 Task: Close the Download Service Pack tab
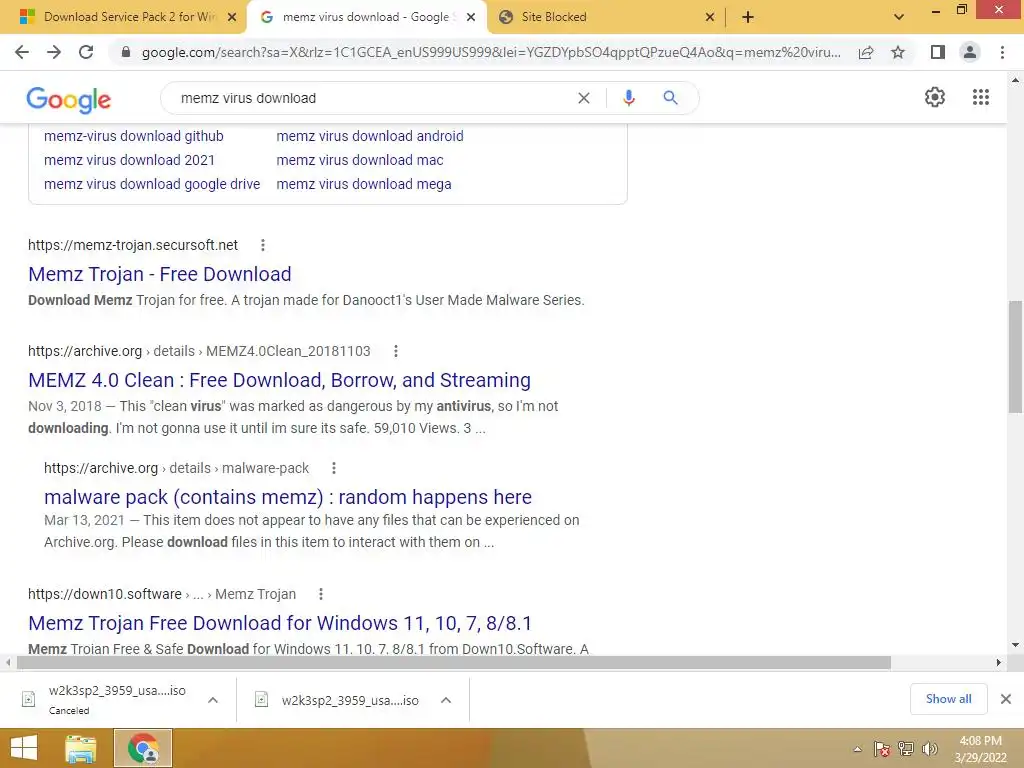click(232, 18)
